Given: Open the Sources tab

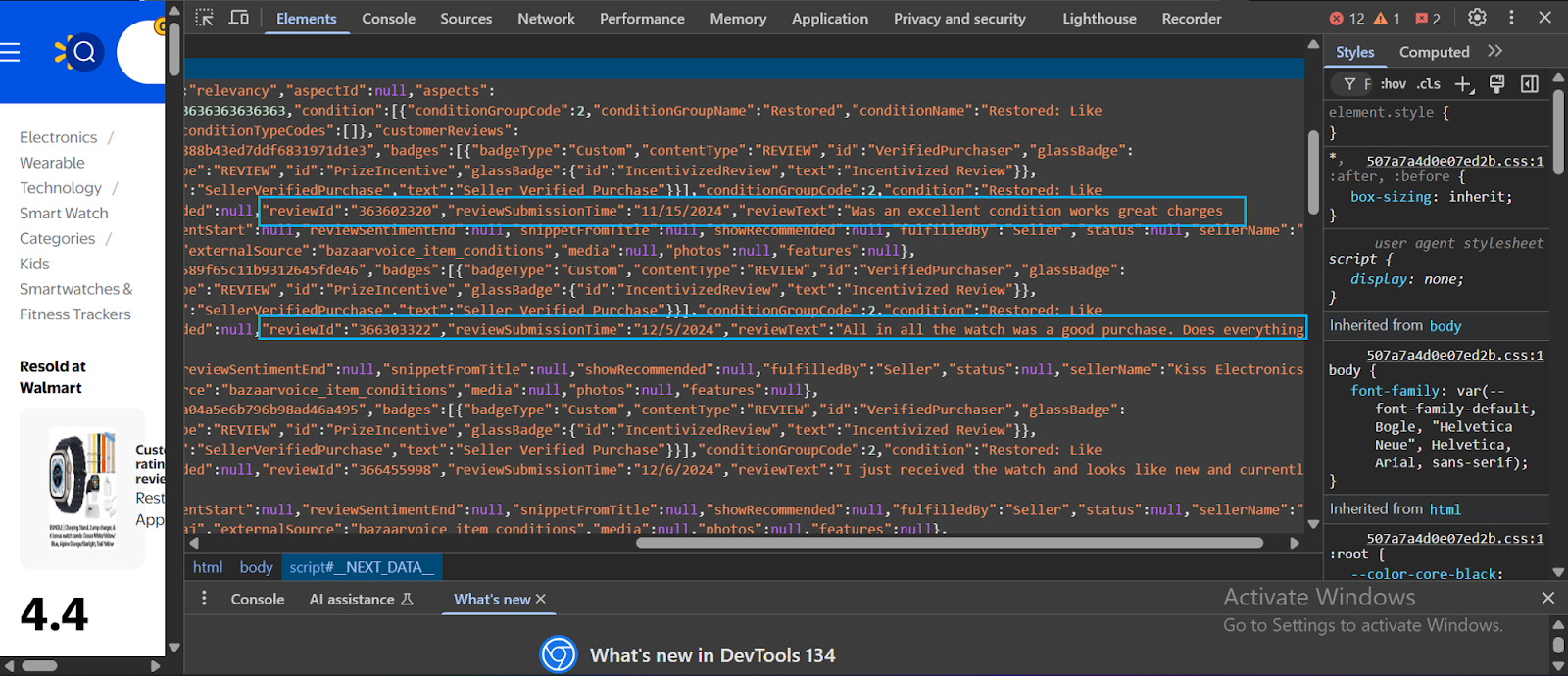Looking at the screenshot, I should pyautogui.click(x=465, y=18).
